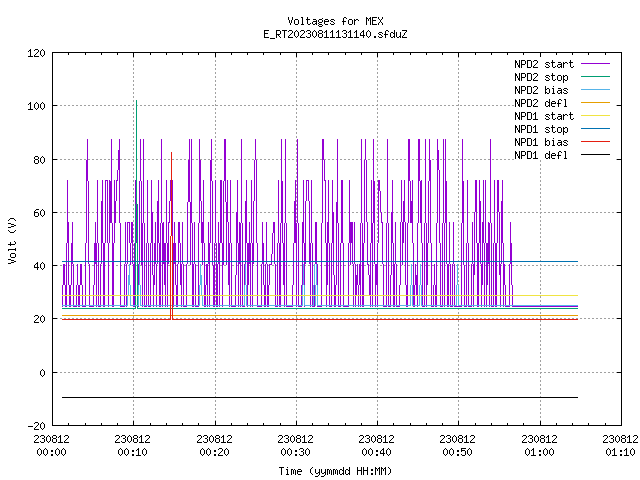
Task: Click the 0 y-axis tick label
Action: point(42,373)
